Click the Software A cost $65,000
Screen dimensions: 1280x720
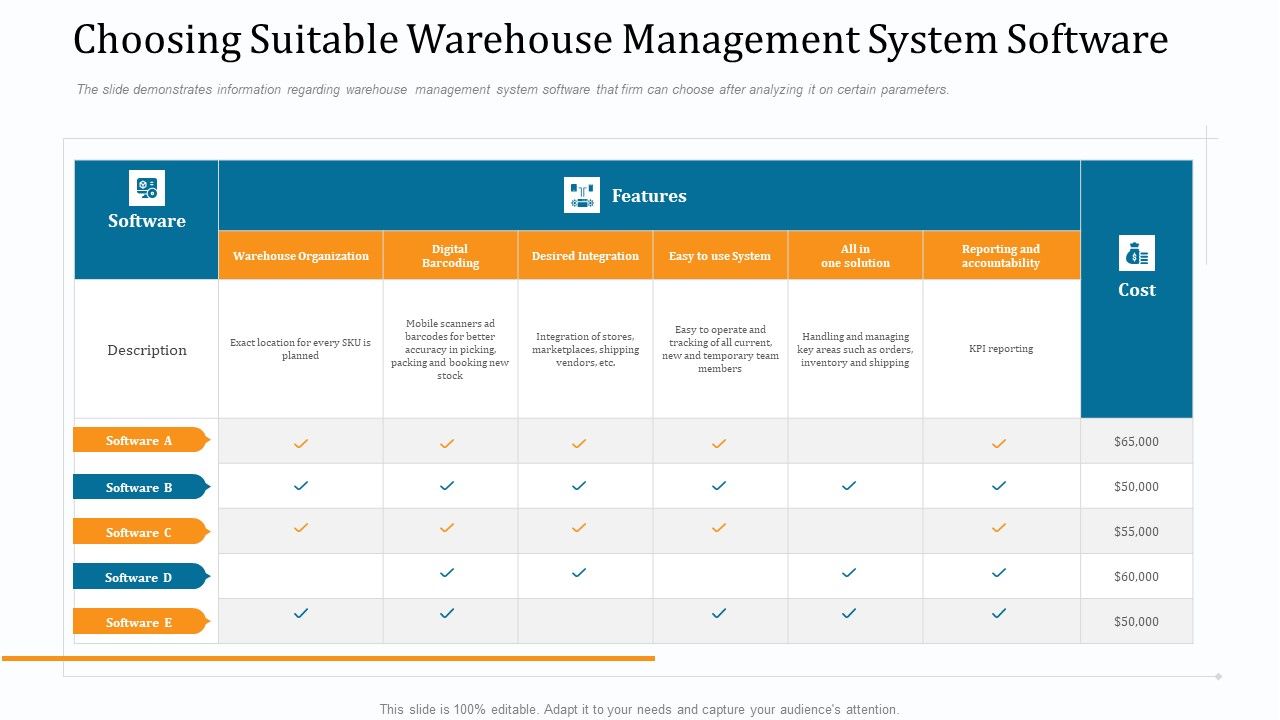coord(1136,441)
